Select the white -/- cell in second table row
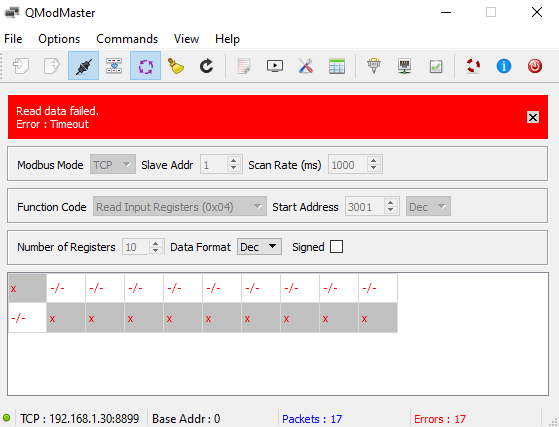The width and height of the screenshot is (559, 427). pos(27,318)
